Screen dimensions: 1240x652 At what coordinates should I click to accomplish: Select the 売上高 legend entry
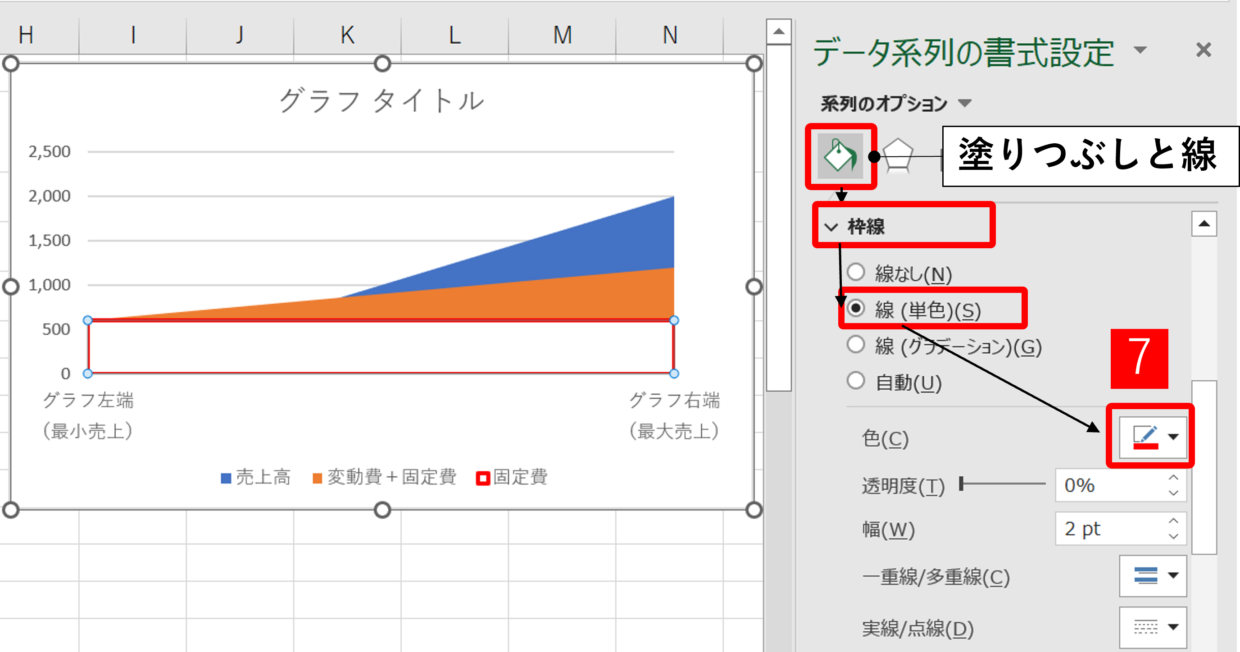(256, 478)
